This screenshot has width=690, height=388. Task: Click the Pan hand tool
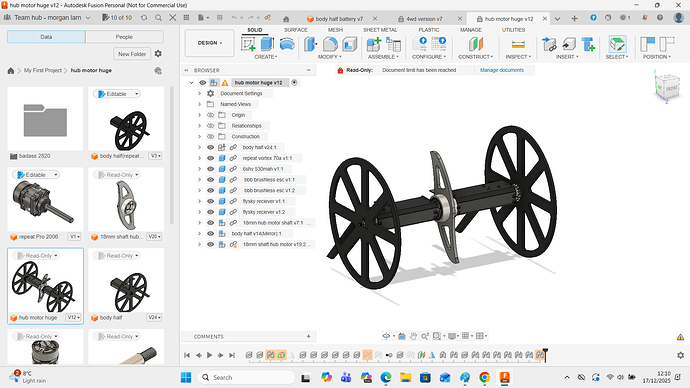[x=413, y=336]
